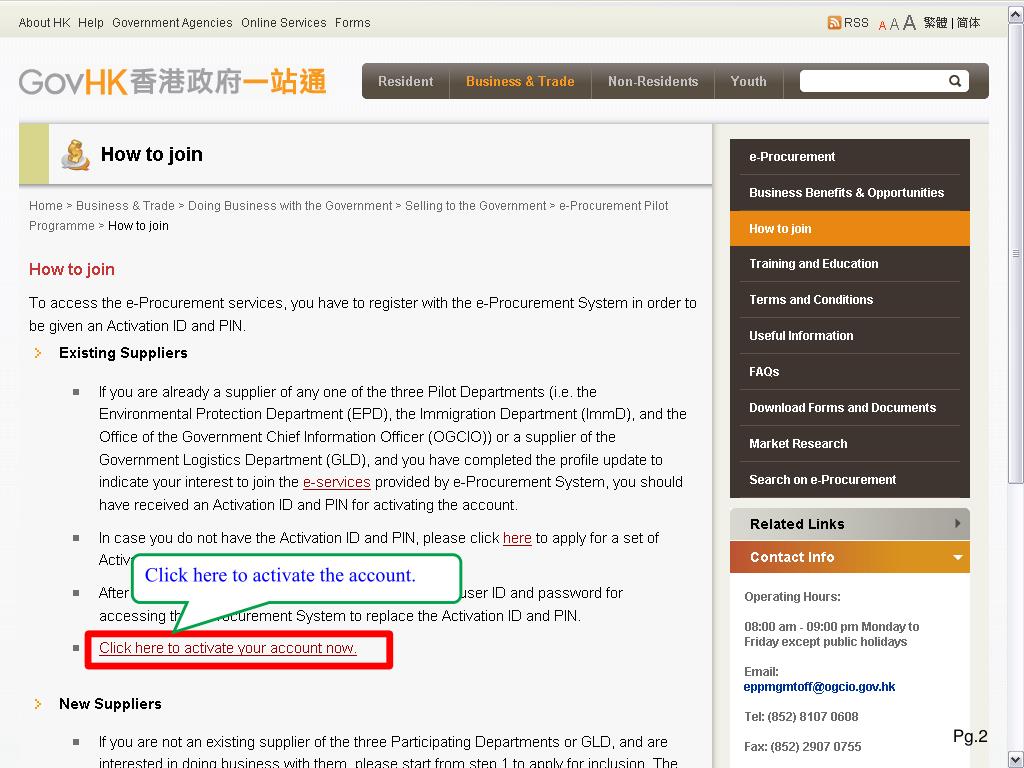Open About HK top link

point(44,23)
